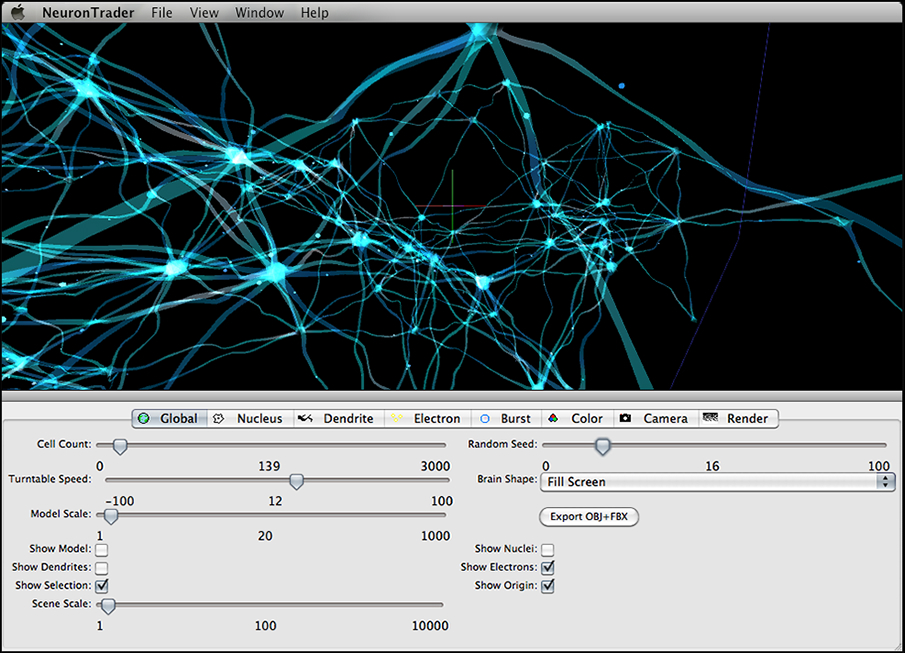This screenshot has height=653, width=905.
Task: Uncheck the Show Selection checkbox
Action: (102, 586)
